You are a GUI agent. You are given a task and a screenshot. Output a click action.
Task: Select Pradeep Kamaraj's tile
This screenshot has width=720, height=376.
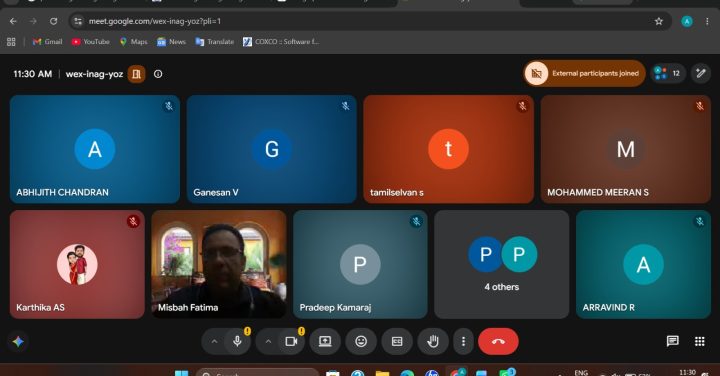pos(360,264)
